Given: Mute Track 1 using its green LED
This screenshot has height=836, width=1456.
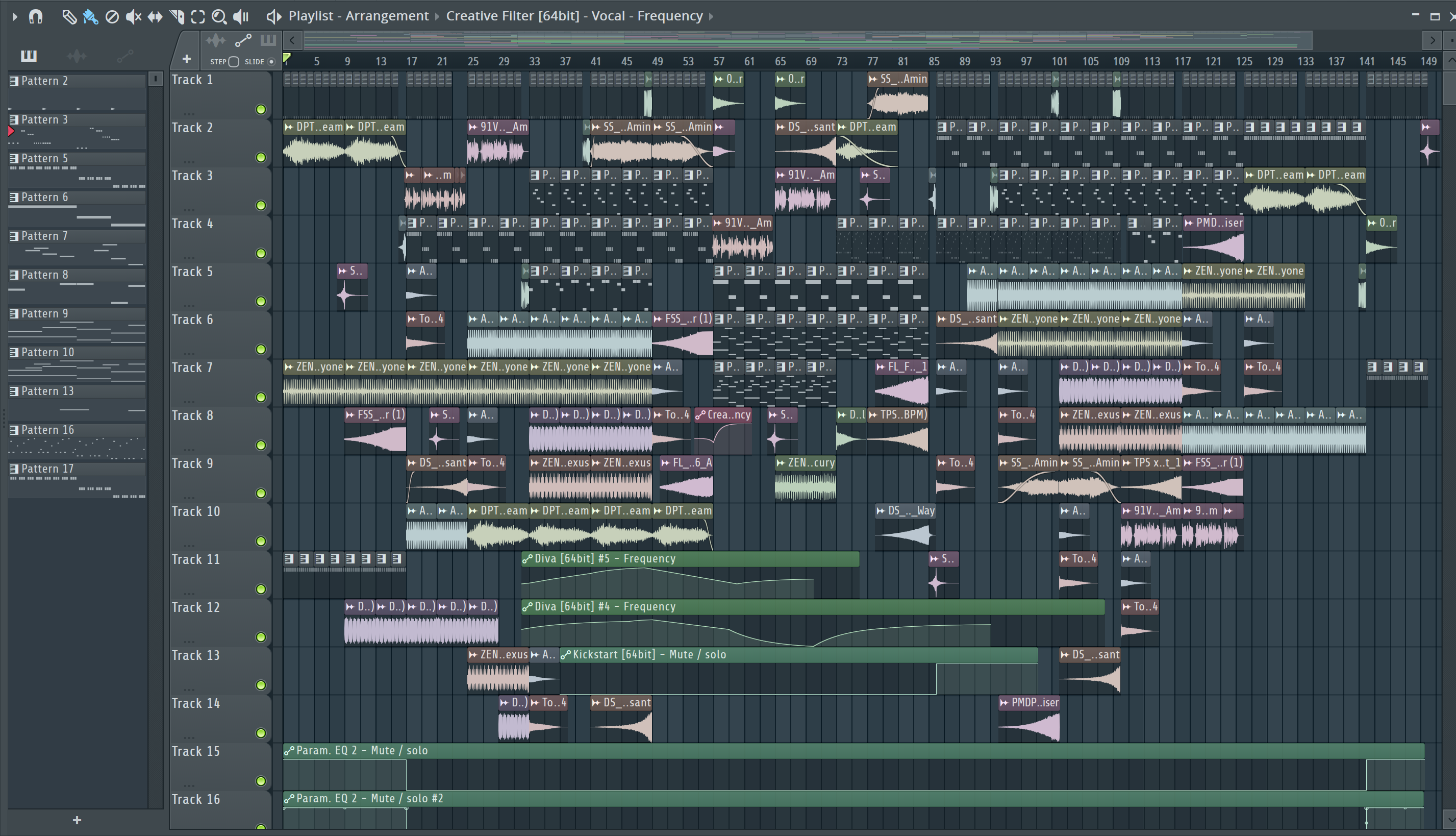Looking at the screenshot, I should click(261, 109).
